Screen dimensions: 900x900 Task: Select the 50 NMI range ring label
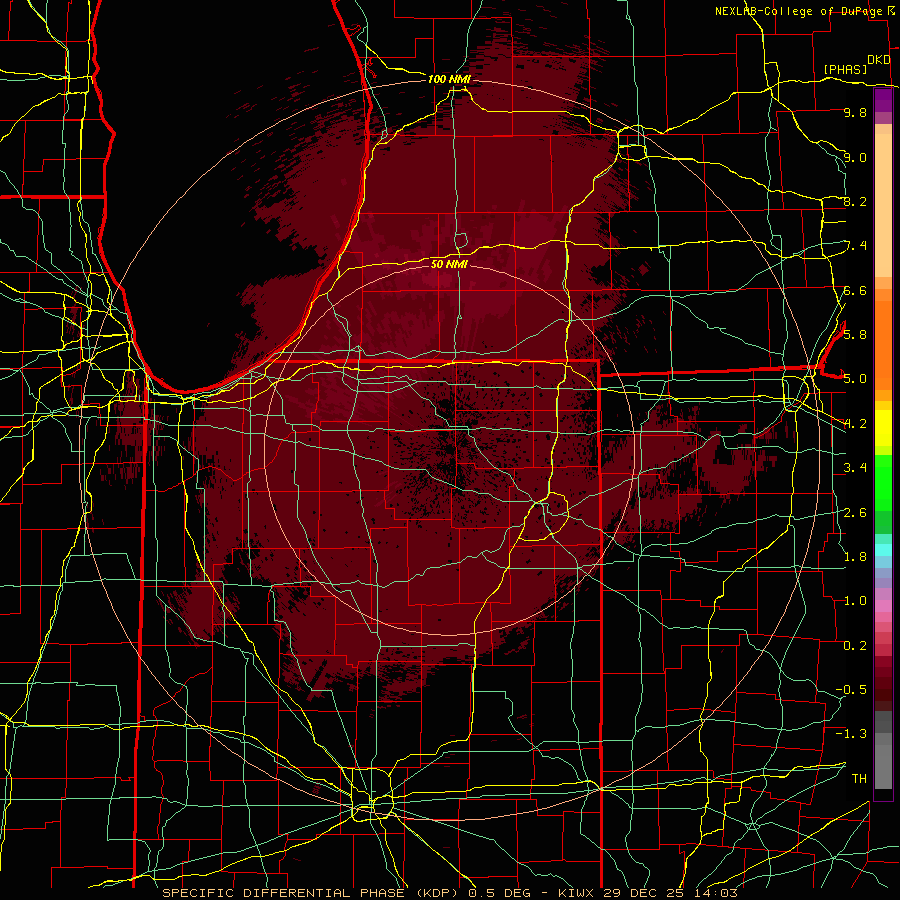tap(449, 264)
